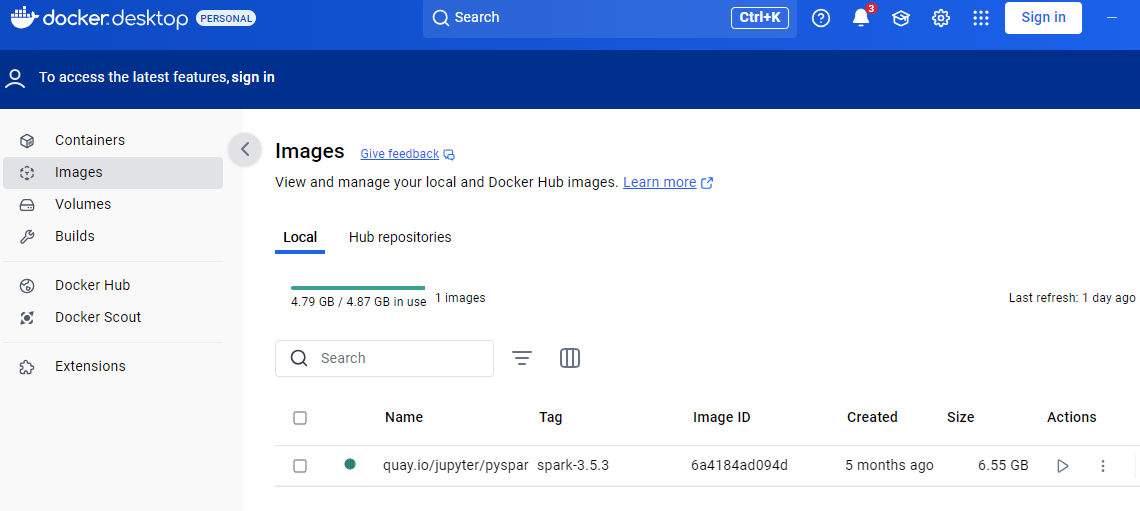Screen dimensions: 1140x511
Task: Select Images in the sidebar
Action: [x=113, y=173]
